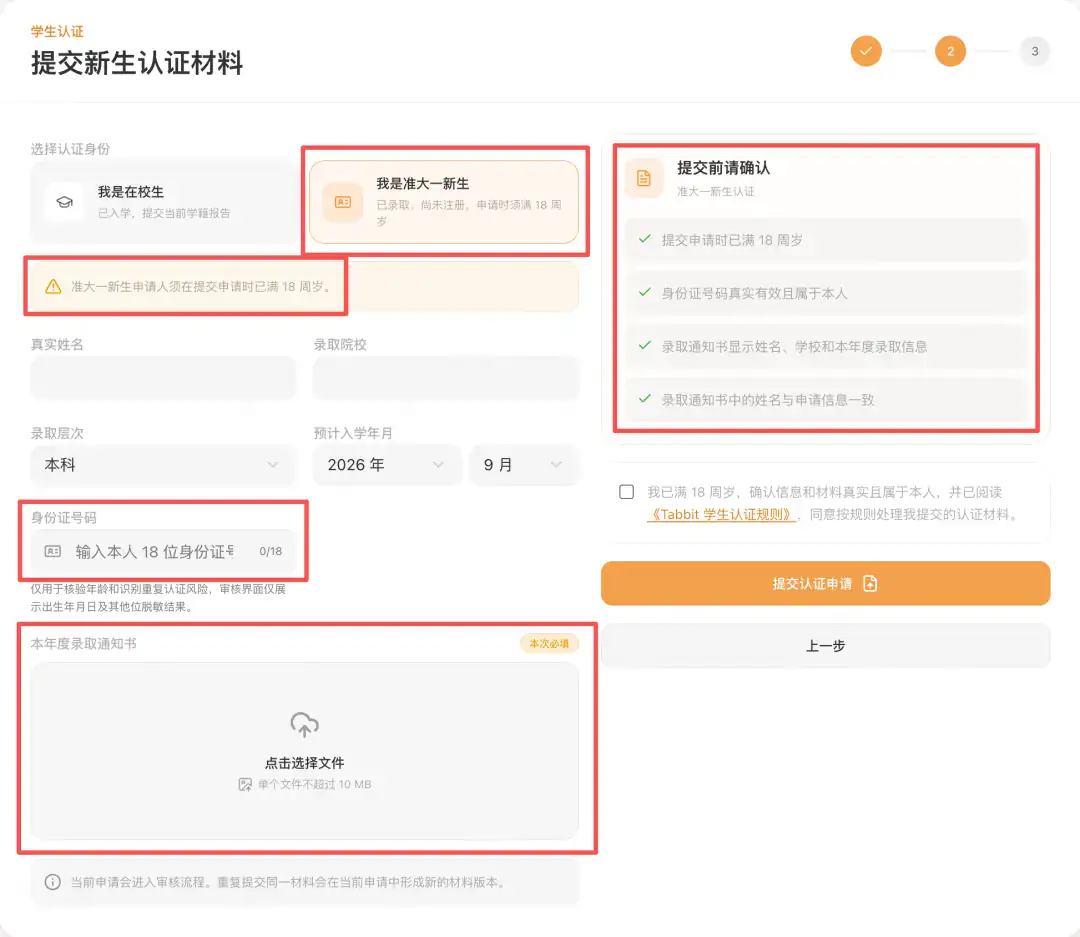Go back with the 上一步 button

coord(825,646)
